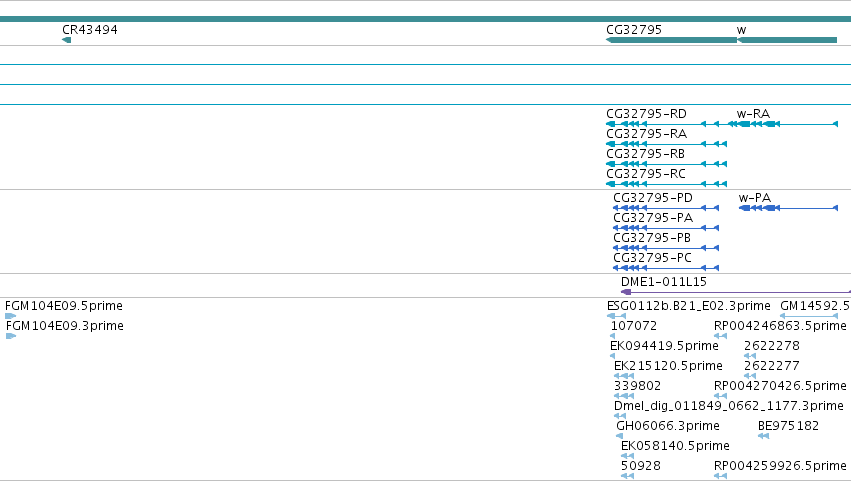
Task: Select the FGM104E09.3prime arrow glyph
Action: point(11,336)
